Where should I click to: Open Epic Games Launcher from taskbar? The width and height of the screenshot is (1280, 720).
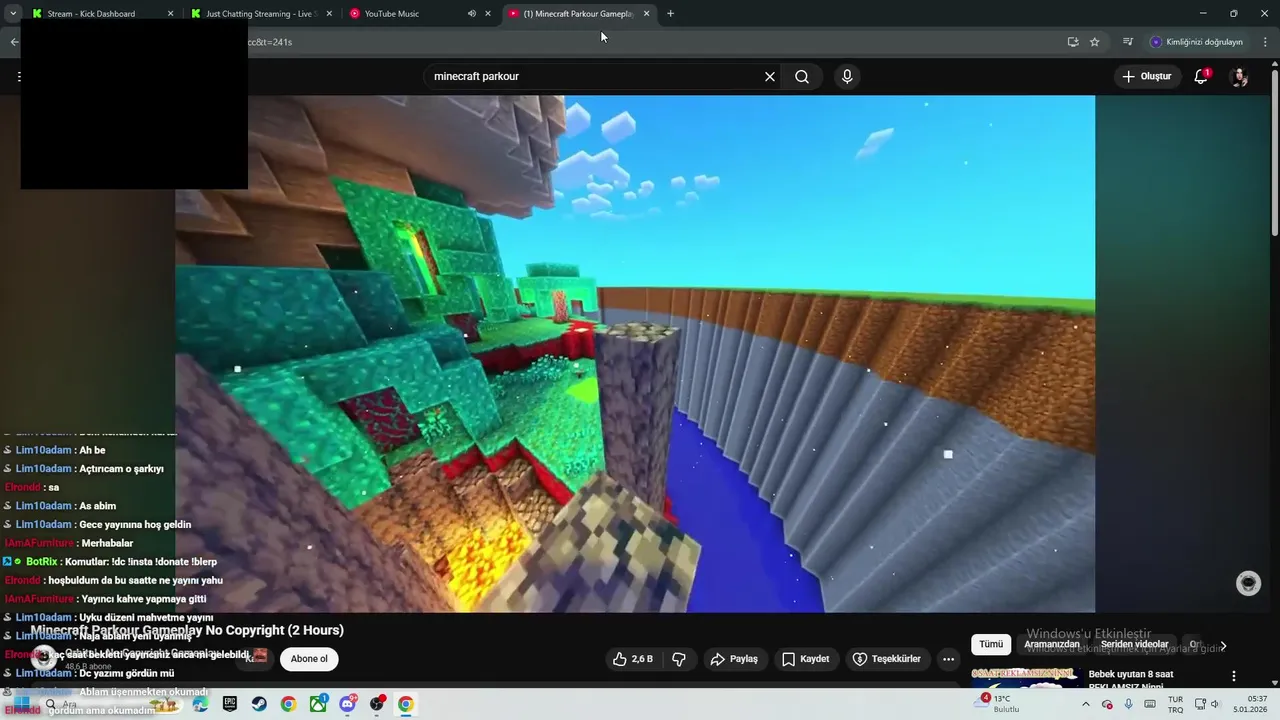click(x=230, y=704)
